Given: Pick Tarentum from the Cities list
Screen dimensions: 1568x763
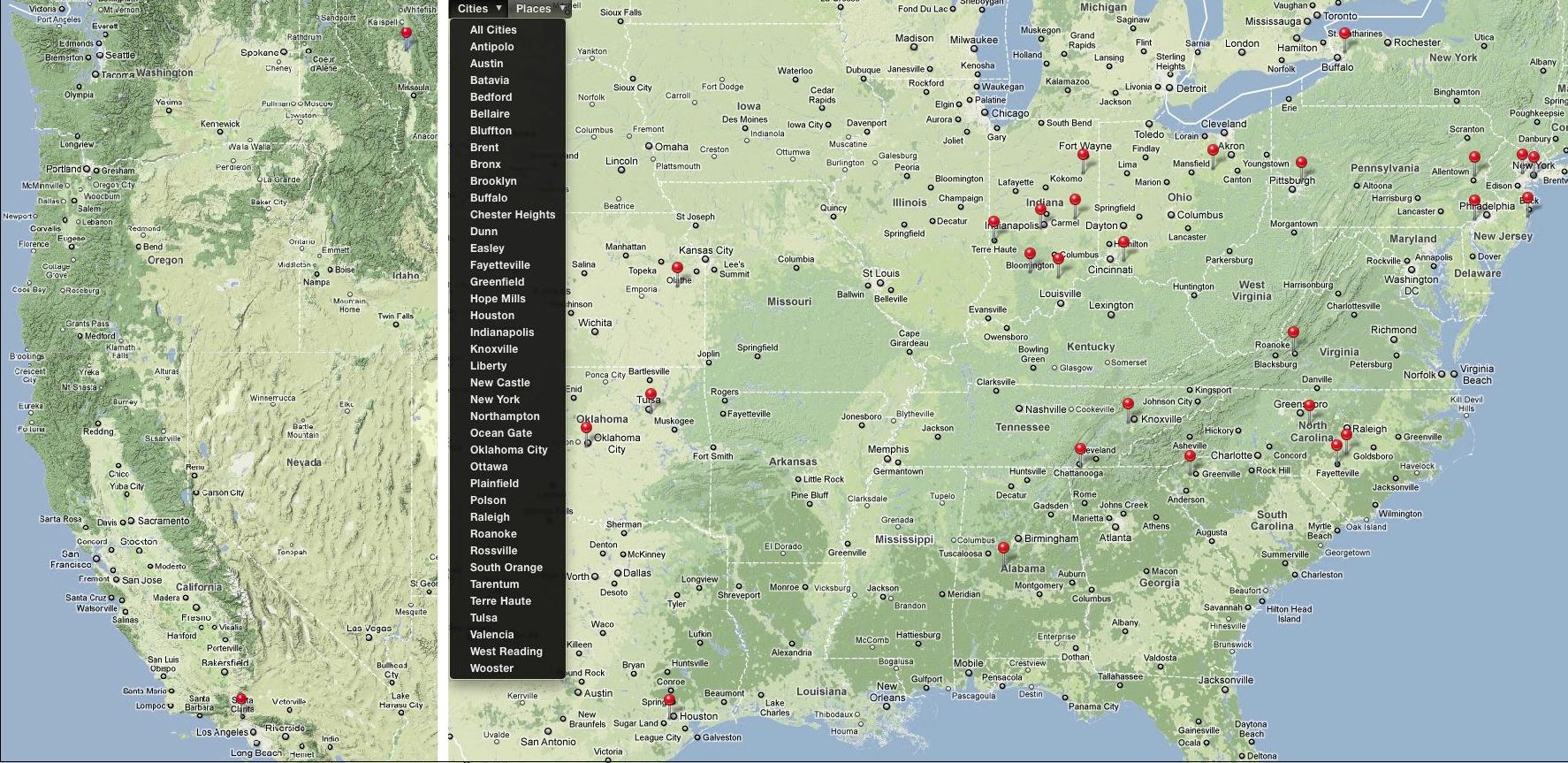Looking at the screenshot, I should point(494,584).
